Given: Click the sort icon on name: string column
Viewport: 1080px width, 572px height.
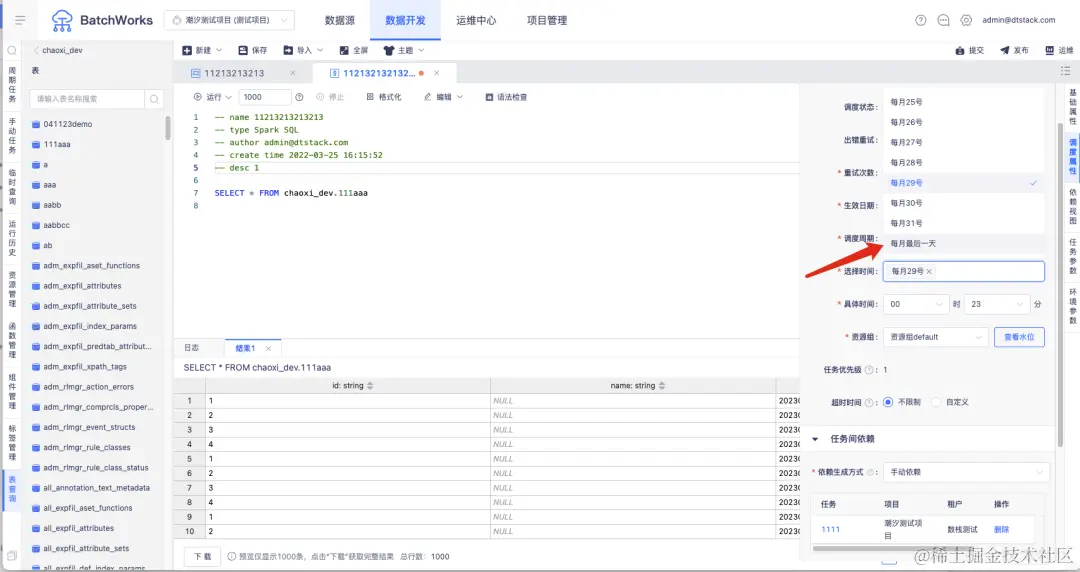Looking at the screenshot, I should [662, 386].
